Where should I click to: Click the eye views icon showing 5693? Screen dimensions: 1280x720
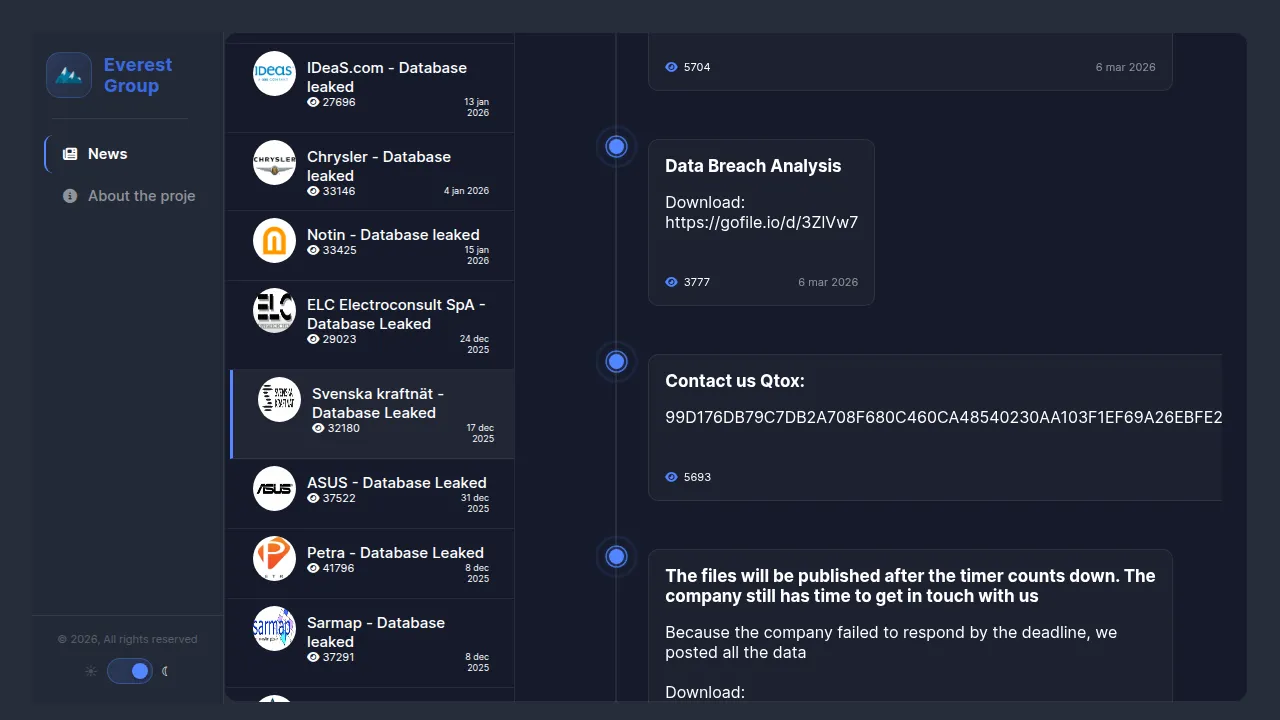pos(671,477)
